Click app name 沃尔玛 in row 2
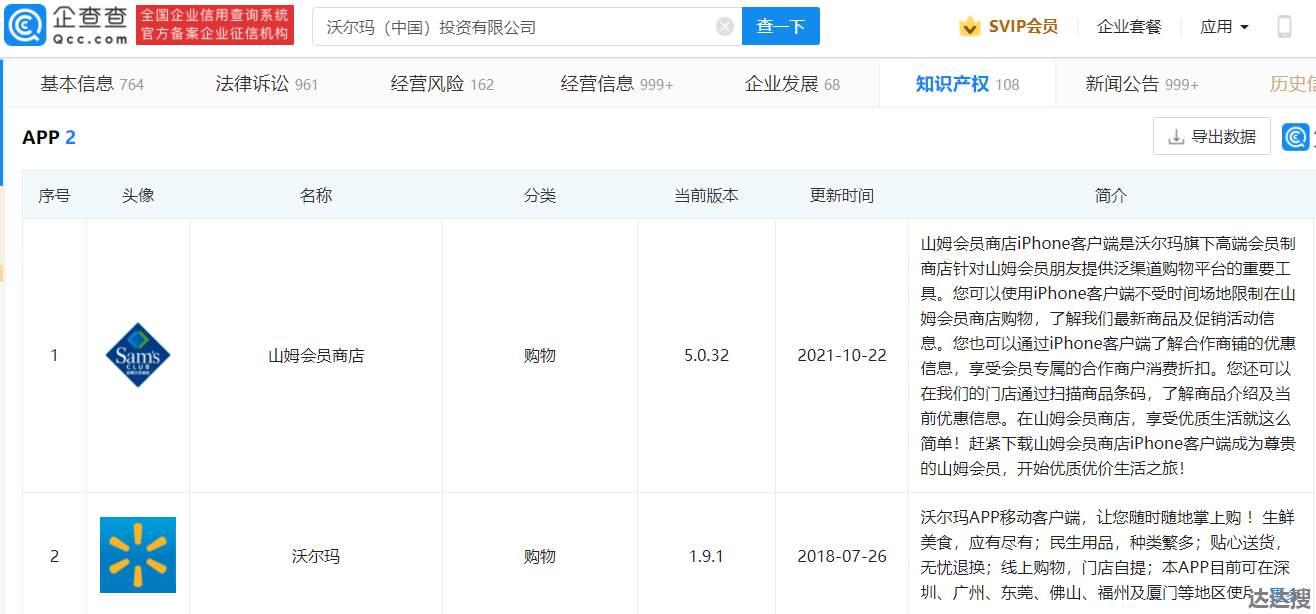Viewport: 1316px width, 614px height. click(316, 555)
